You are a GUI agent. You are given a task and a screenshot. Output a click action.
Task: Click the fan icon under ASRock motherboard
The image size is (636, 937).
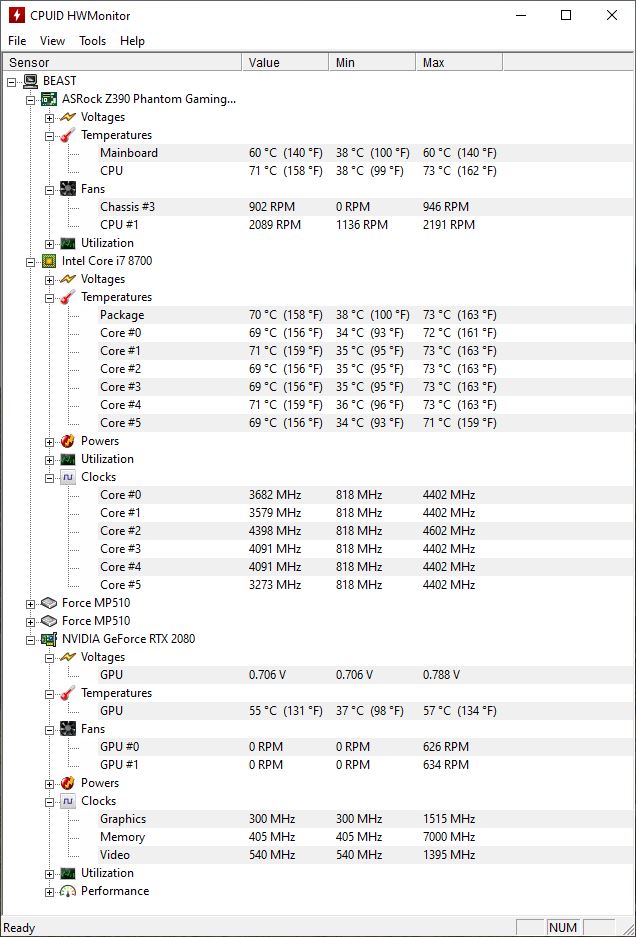pyautogui.click(x=68, y=189)
